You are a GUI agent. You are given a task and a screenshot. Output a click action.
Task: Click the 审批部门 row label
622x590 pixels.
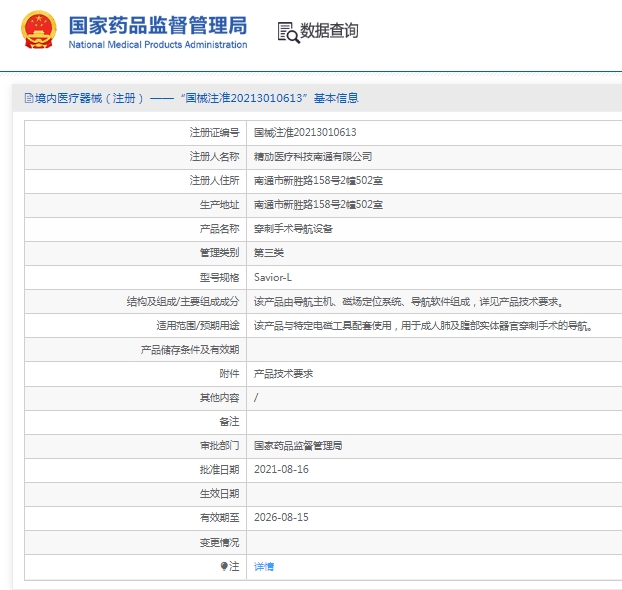click(x=219, y=446)
